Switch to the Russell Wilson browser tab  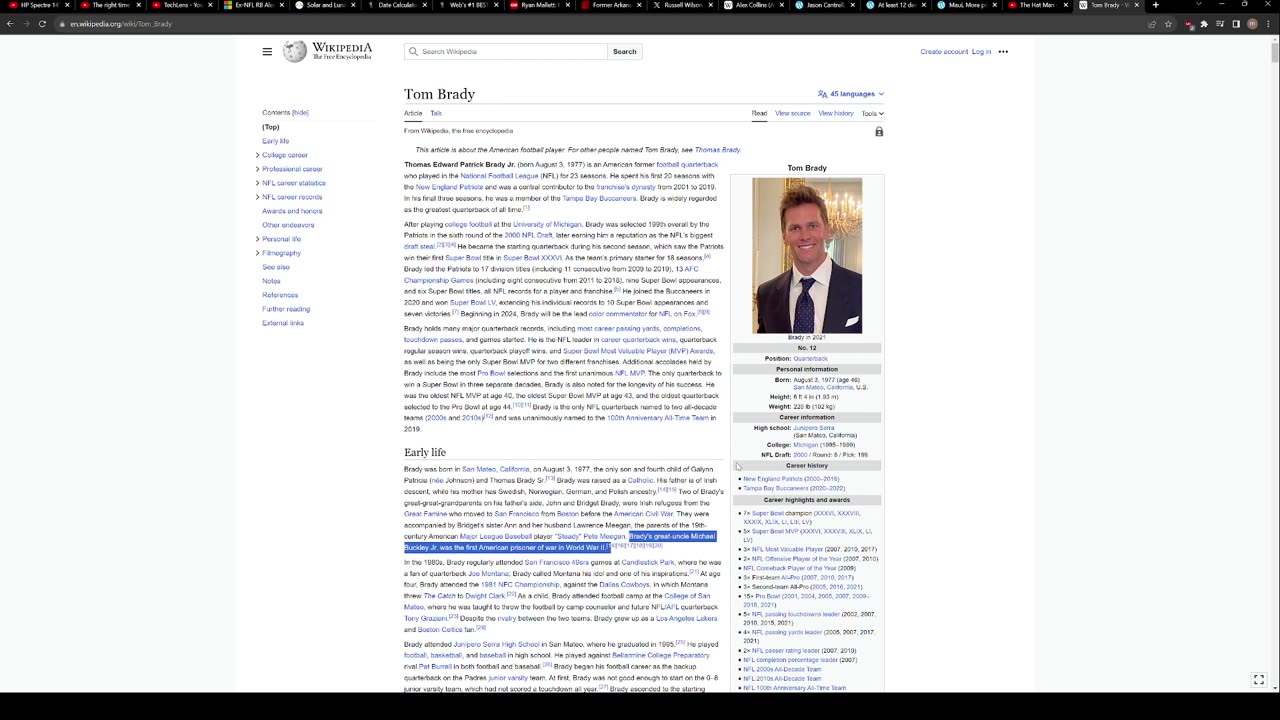680,5
